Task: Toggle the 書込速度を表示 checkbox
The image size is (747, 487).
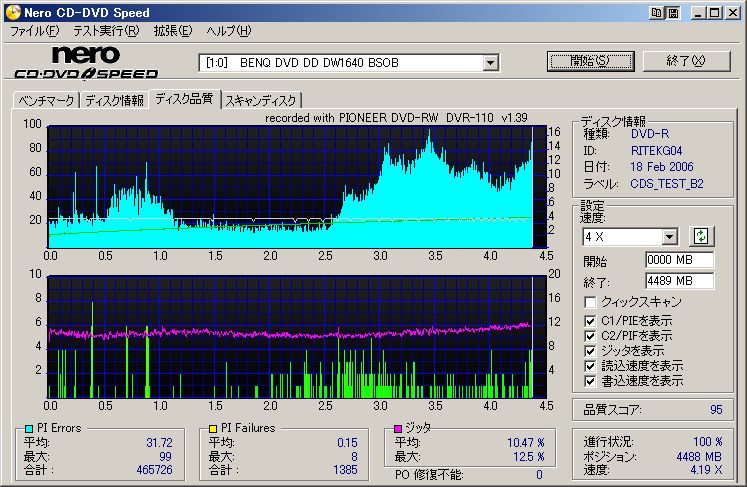Action: click(x=590, y=381)
